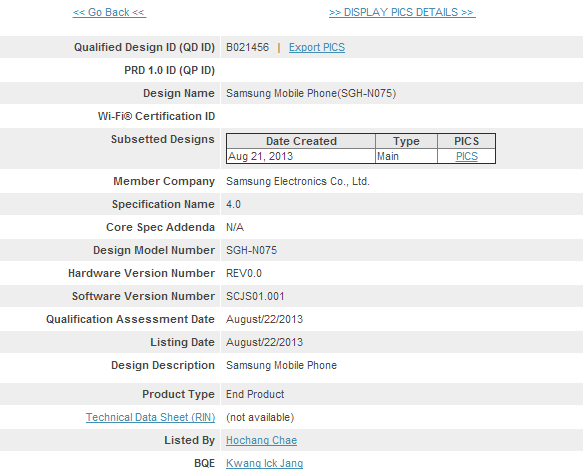Select Design Model Number value SGH-N075
This screenshot has width=583, height=475.
(251, 251)
